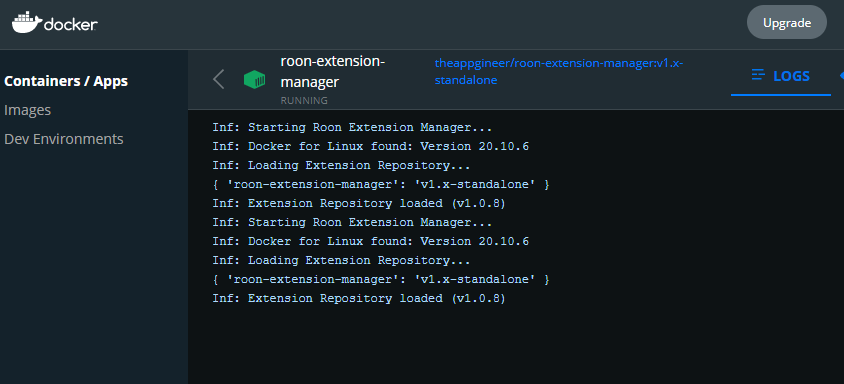Image resolution: width=844 pixels, height=384 pixels.
Task: Go back using the left chevron arrow
Action: tap(218, 79)
